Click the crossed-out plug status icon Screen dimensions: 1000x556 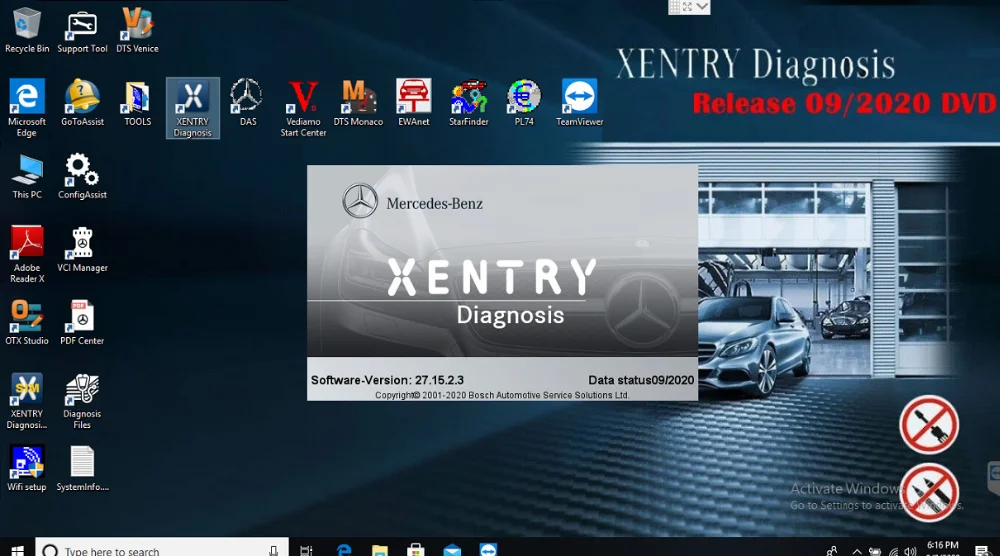929,425
